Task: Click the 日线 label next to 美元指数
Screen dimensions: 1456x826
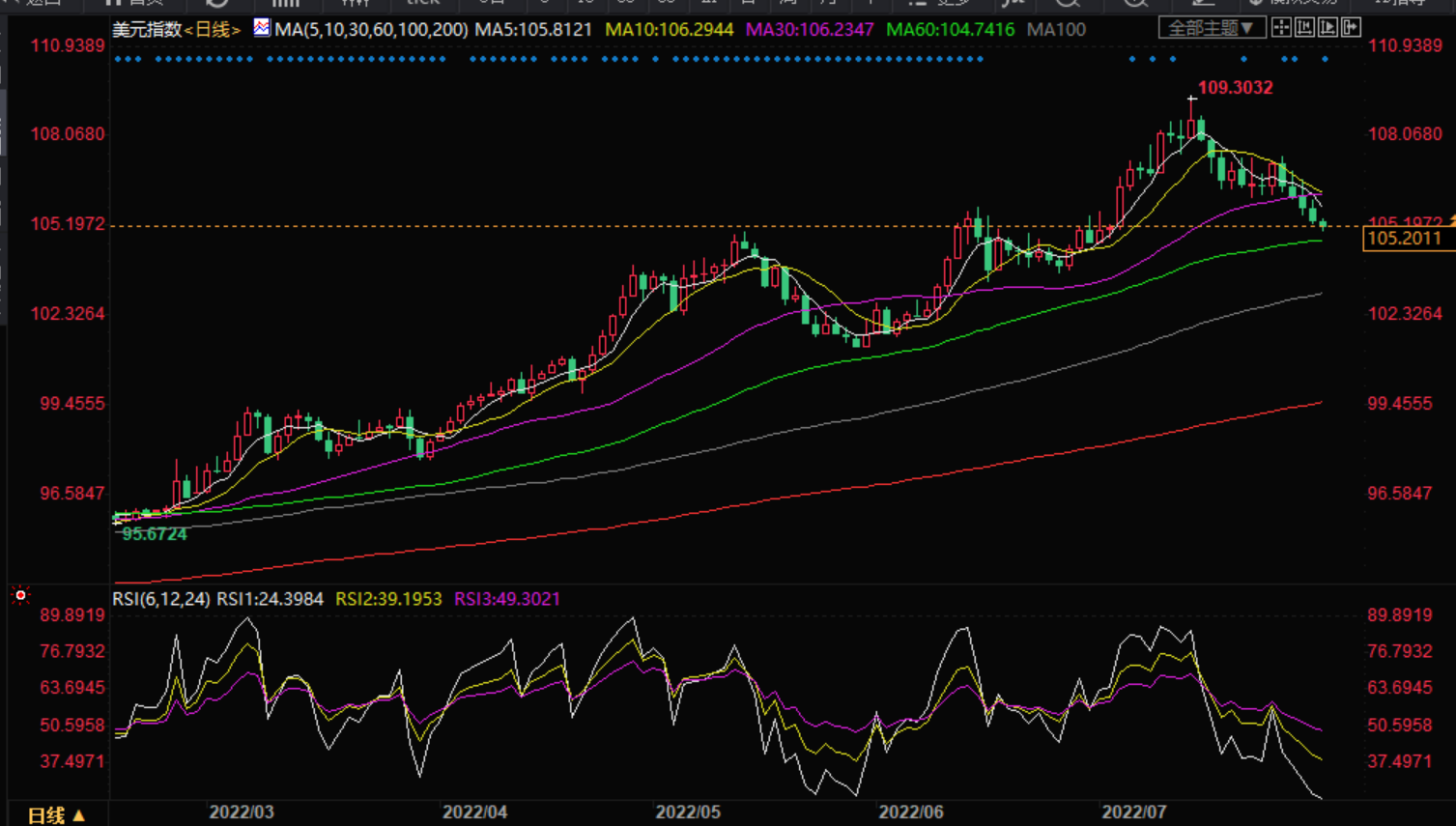Action: pos(212,30)
